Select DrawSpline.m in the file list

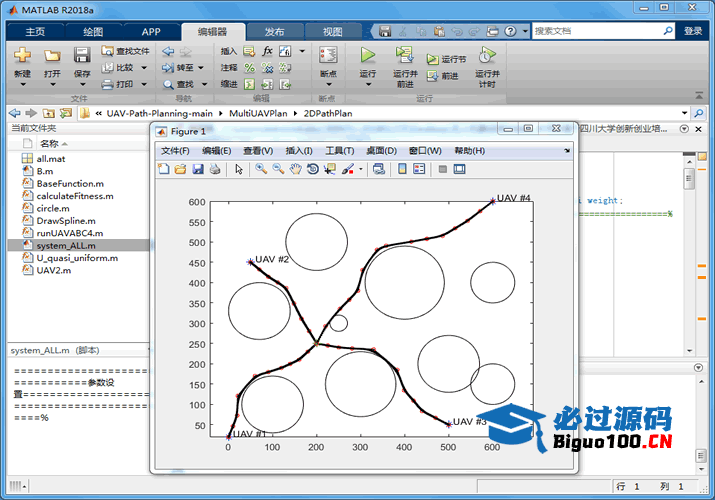66,221
